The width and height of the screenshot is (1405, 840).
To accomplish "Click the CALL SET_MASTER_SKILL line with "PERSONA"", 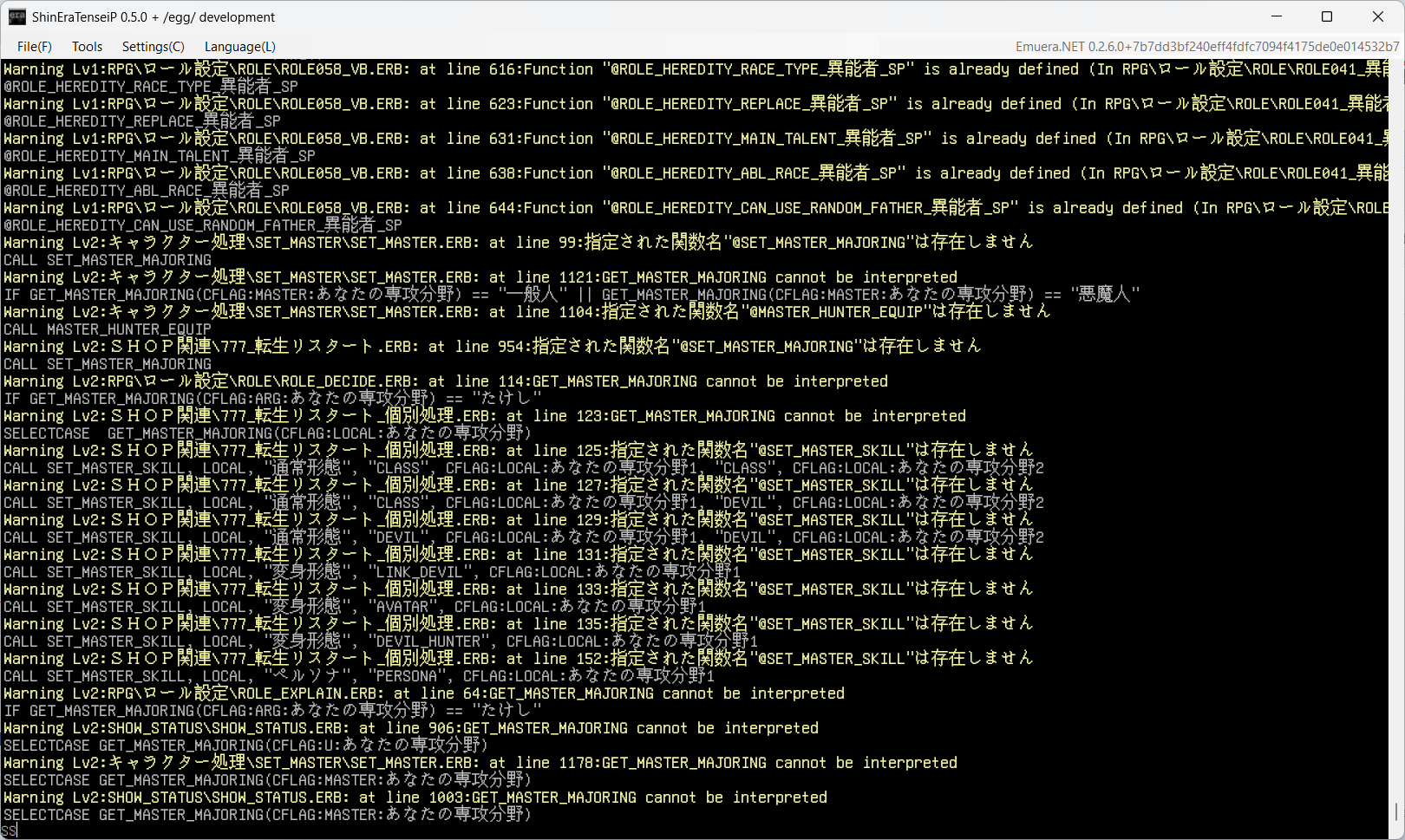I will [x=359, y=676].
